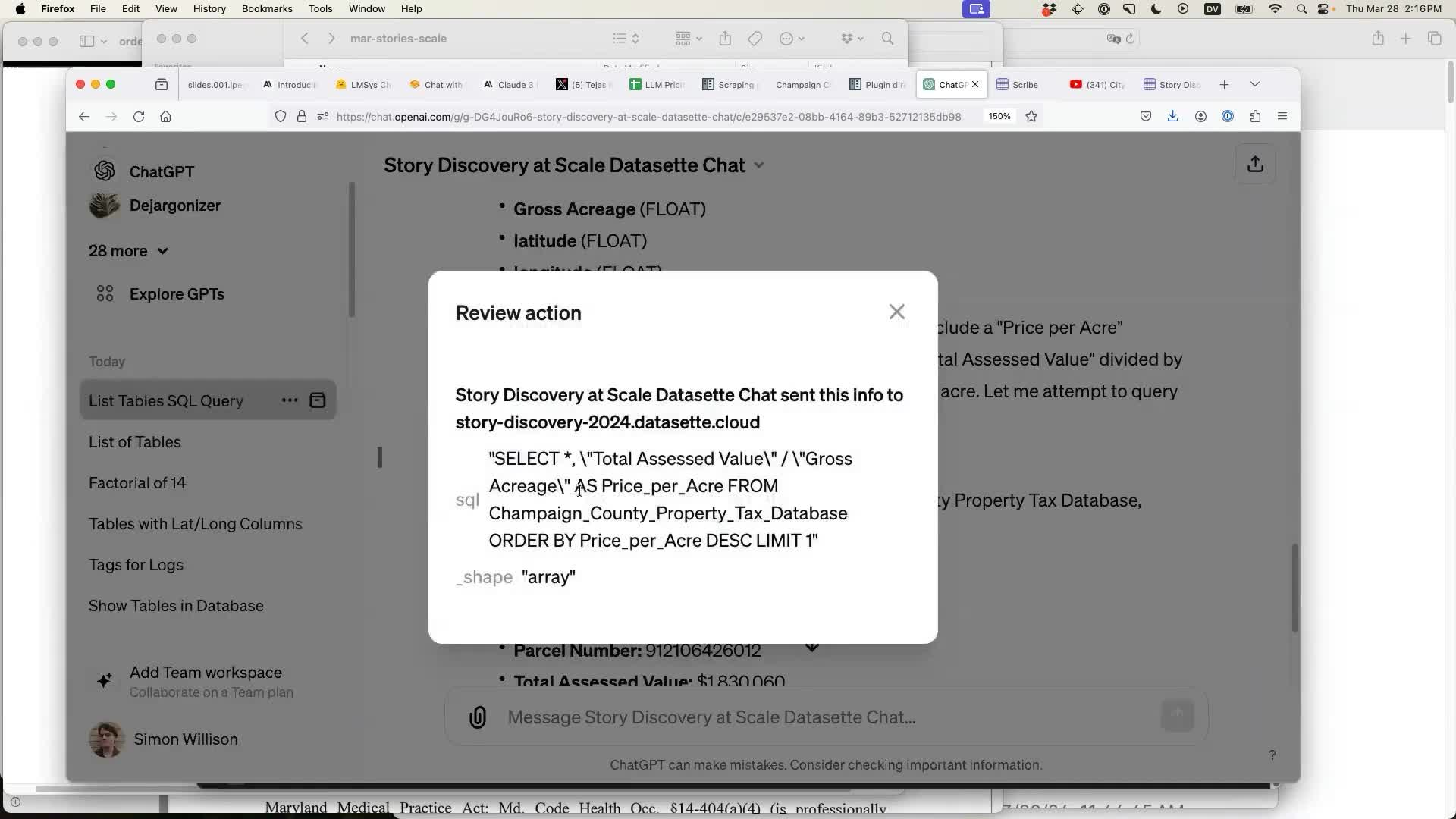This screenshot has width=1456, height=819.
Task: Click the share chat icon
Action: [1255, 164]
